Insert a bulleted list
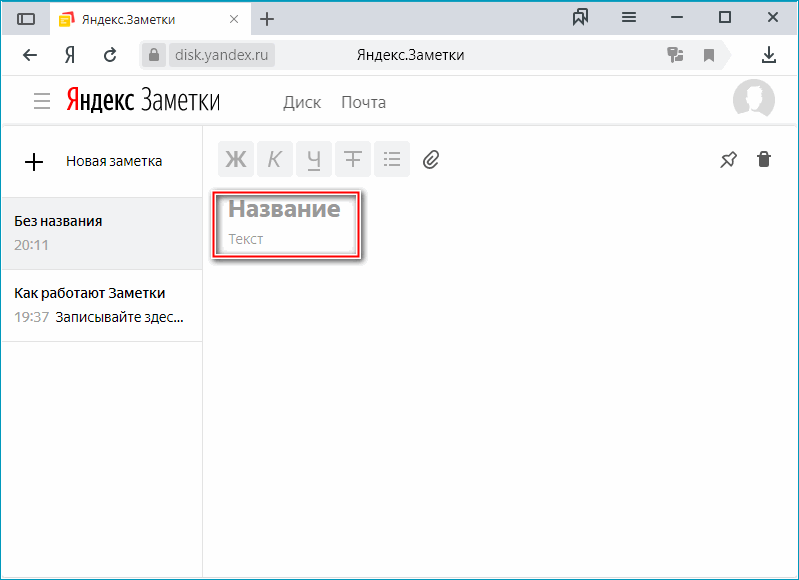The height and width of the screenshot is (580, 799). (x=392, y=159)
